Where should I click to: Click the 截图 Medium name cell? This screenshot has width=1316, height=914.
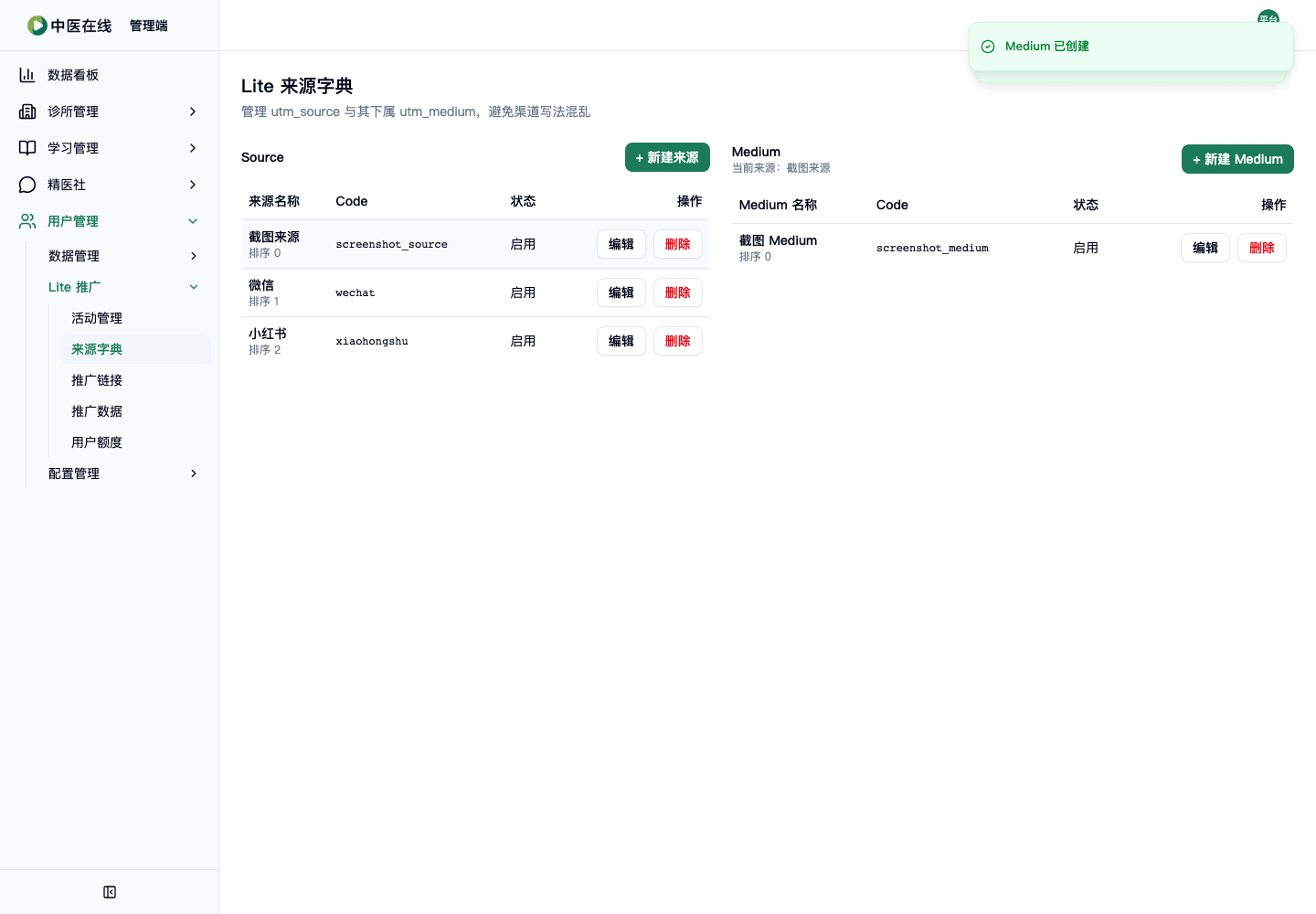click(778, 240)
